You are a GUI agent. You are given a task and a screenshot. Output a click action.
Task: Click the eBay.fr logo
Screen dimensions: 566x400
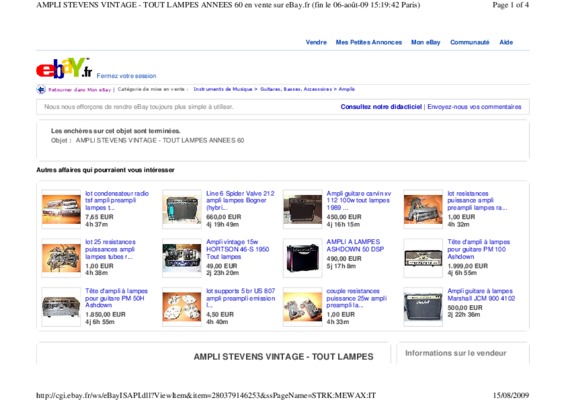pyautogui.click(x=64, y=68)
